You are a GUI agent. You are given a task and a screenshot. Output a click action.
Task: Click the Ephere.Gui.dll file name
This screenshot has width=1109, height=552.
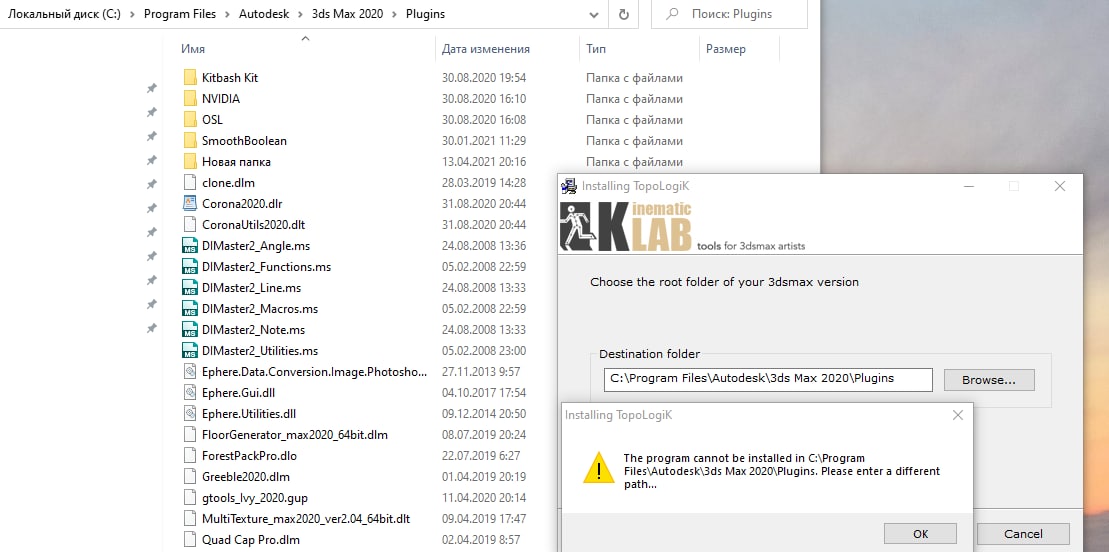click(x=239, y=393)
